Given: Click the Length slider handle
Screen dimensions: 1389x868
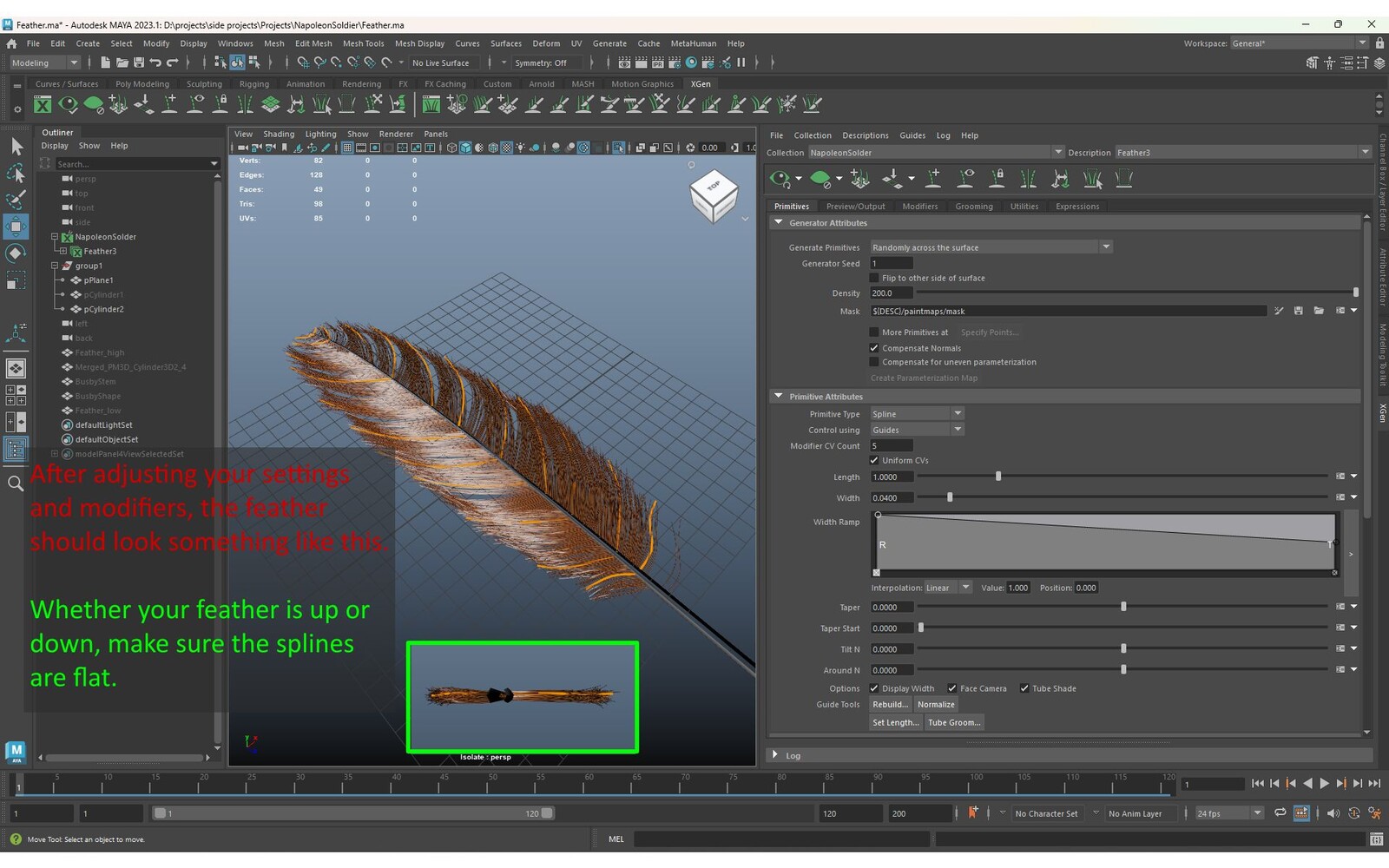Looking at the screenshot, I should pos(998,477).
